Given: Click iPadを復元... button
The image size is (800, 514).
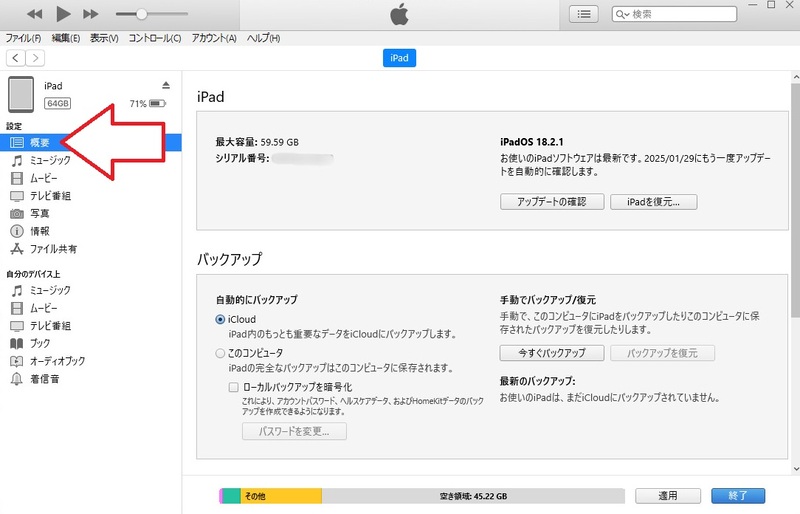Looking at the screenshot, I should tap(654, 202).
